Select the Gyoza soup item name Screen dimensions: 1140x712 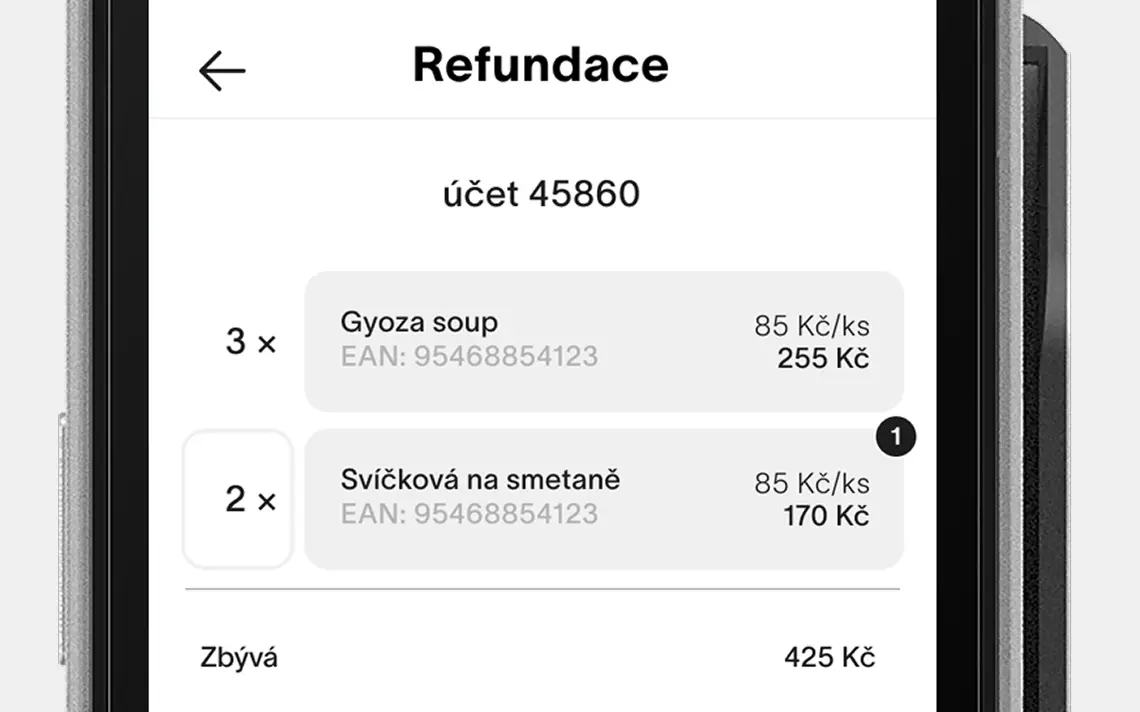pyautogui.click(x=419, y=322)
